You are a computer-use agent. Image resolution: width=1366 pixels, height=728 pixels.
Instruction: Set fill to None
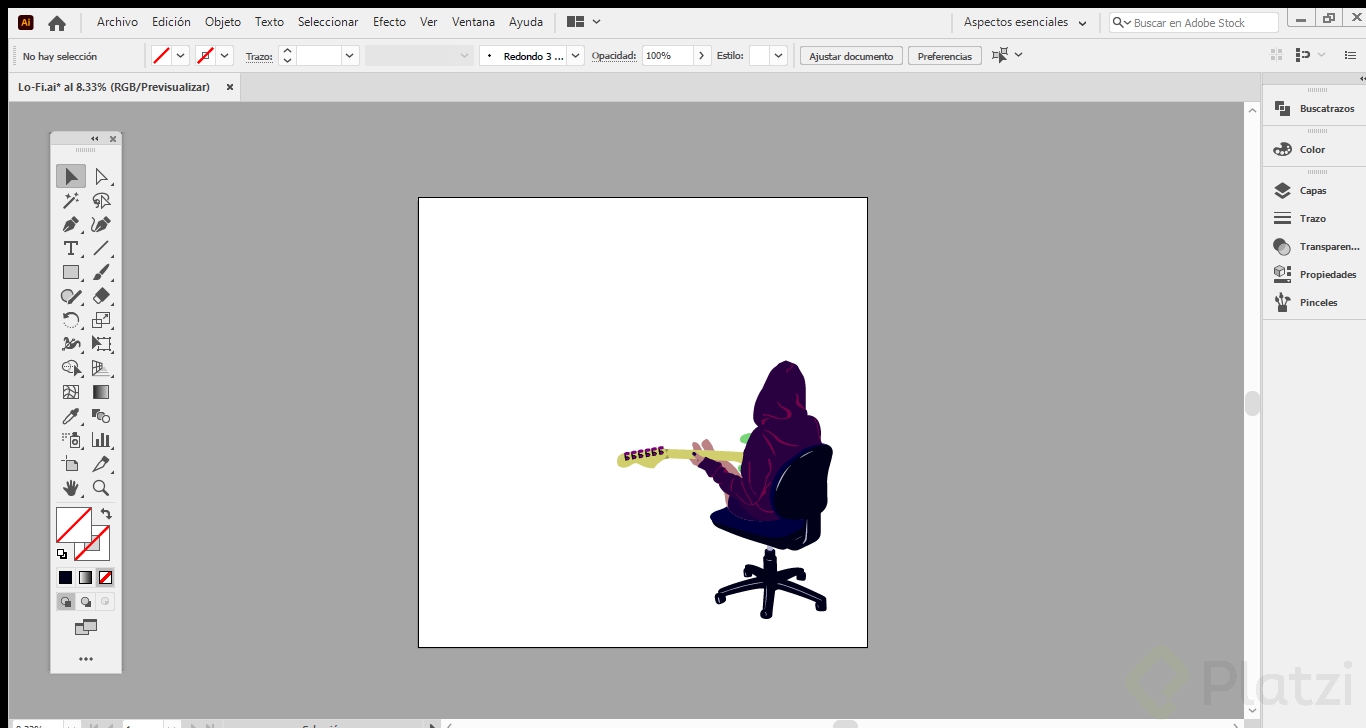click(x=104, y=577)
